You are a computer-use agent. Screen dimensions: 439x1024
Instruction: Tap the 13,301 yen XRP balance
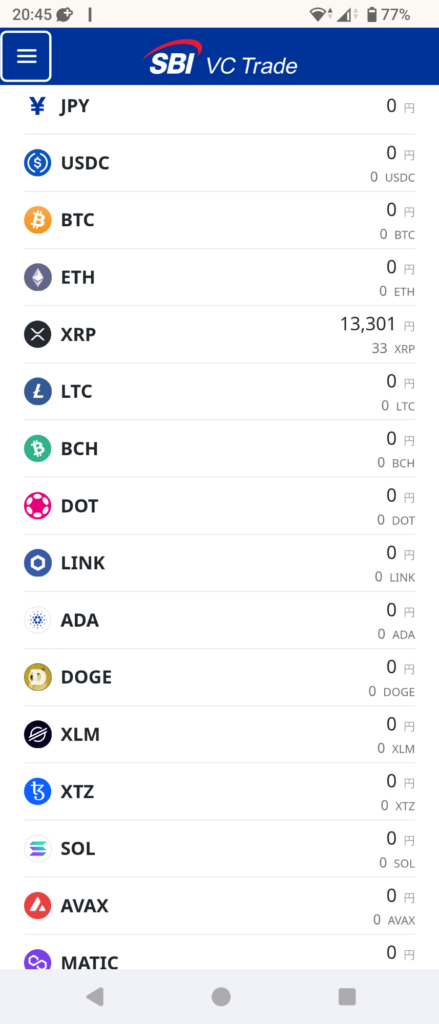click(x=368, y=324)
